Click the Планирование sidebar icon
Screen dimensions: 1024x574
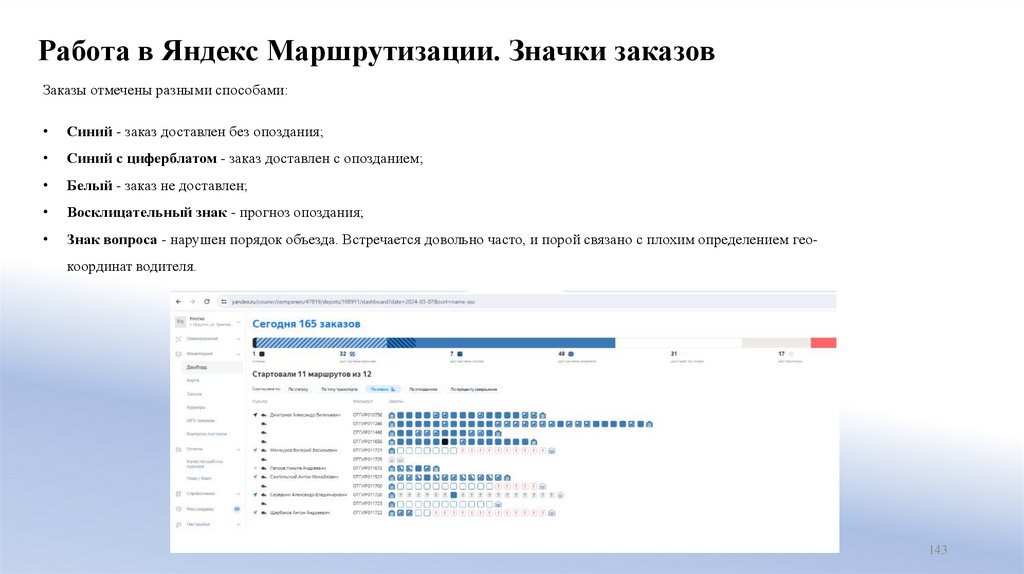click(x=179, y=339)
